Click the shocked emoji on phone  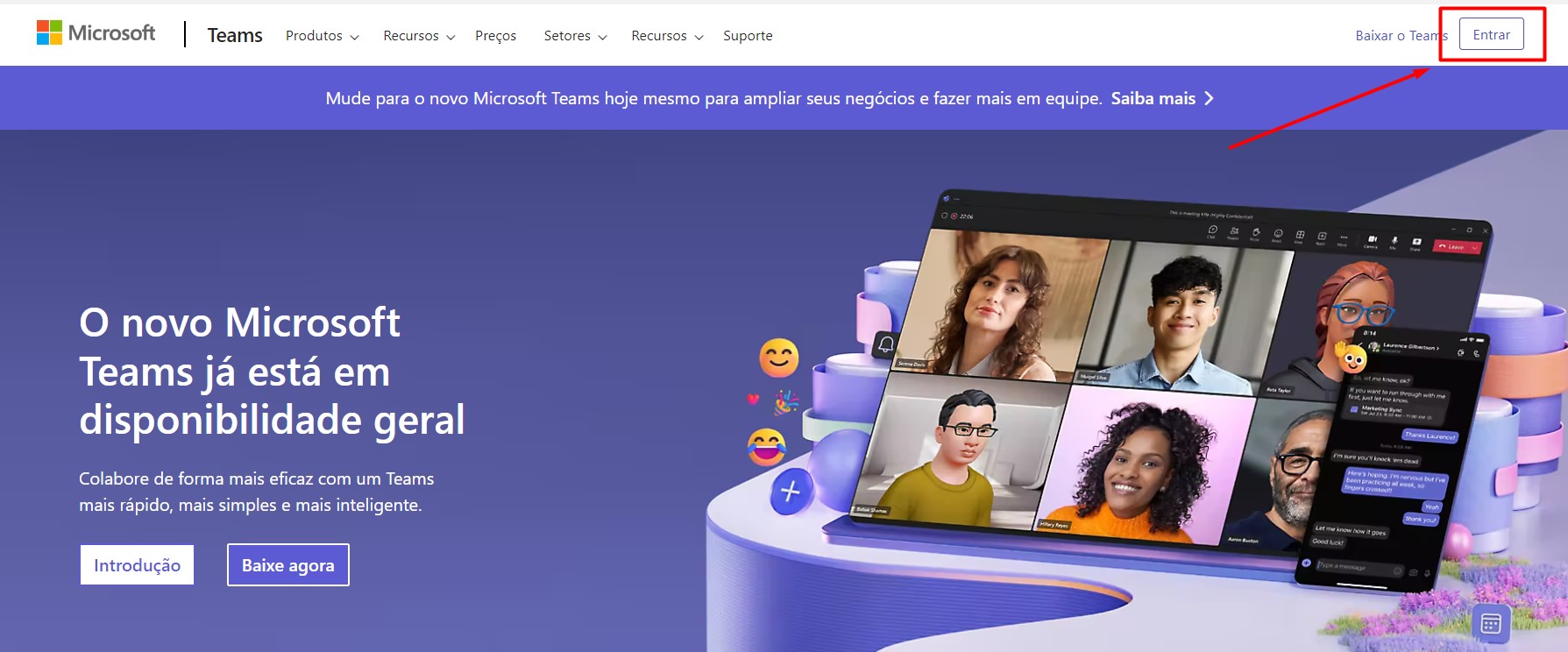(1353, 356)
